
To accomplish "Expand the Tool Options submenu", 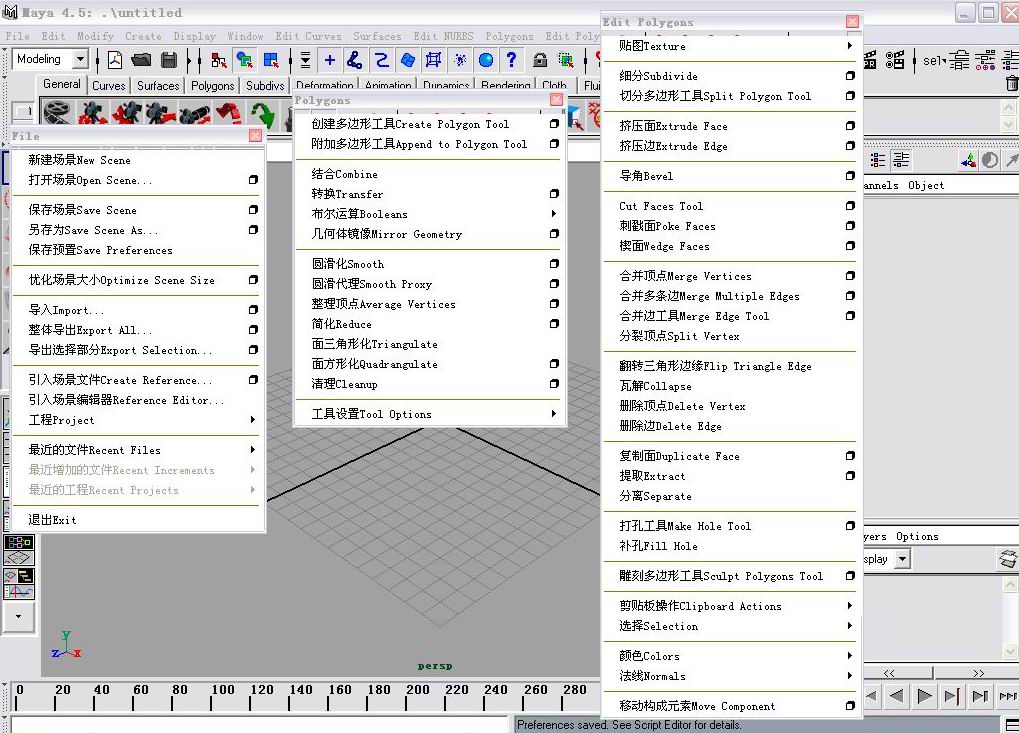I will coord(554,414).
